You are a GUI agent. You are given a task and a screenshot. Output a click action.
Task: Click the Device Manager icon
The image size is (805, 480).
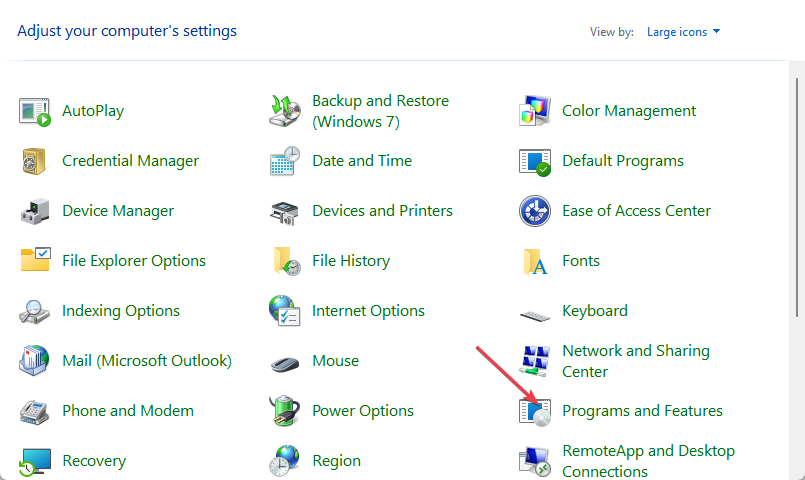[x=34, y=211]
